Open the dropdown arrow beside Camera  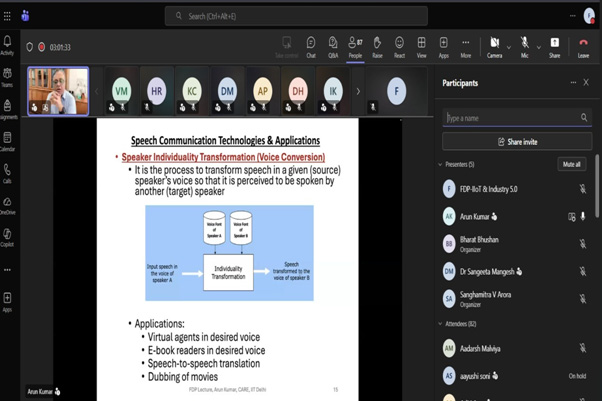pos(509,47)
